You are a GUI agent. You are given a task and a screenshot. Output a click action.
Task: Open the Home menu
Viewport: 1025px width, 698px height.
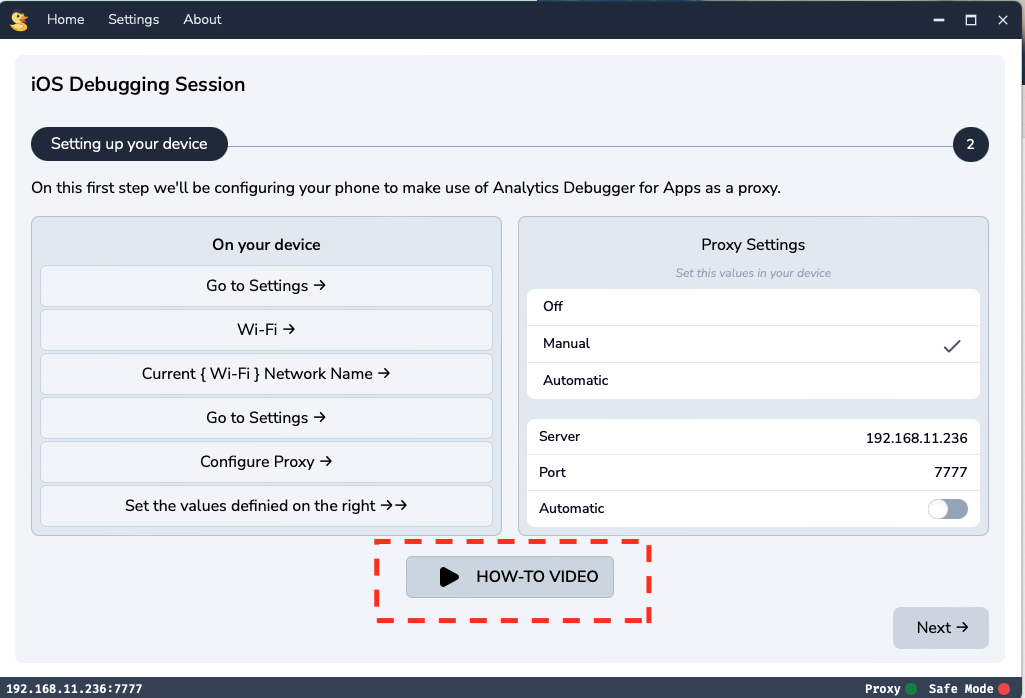(65, 20)
